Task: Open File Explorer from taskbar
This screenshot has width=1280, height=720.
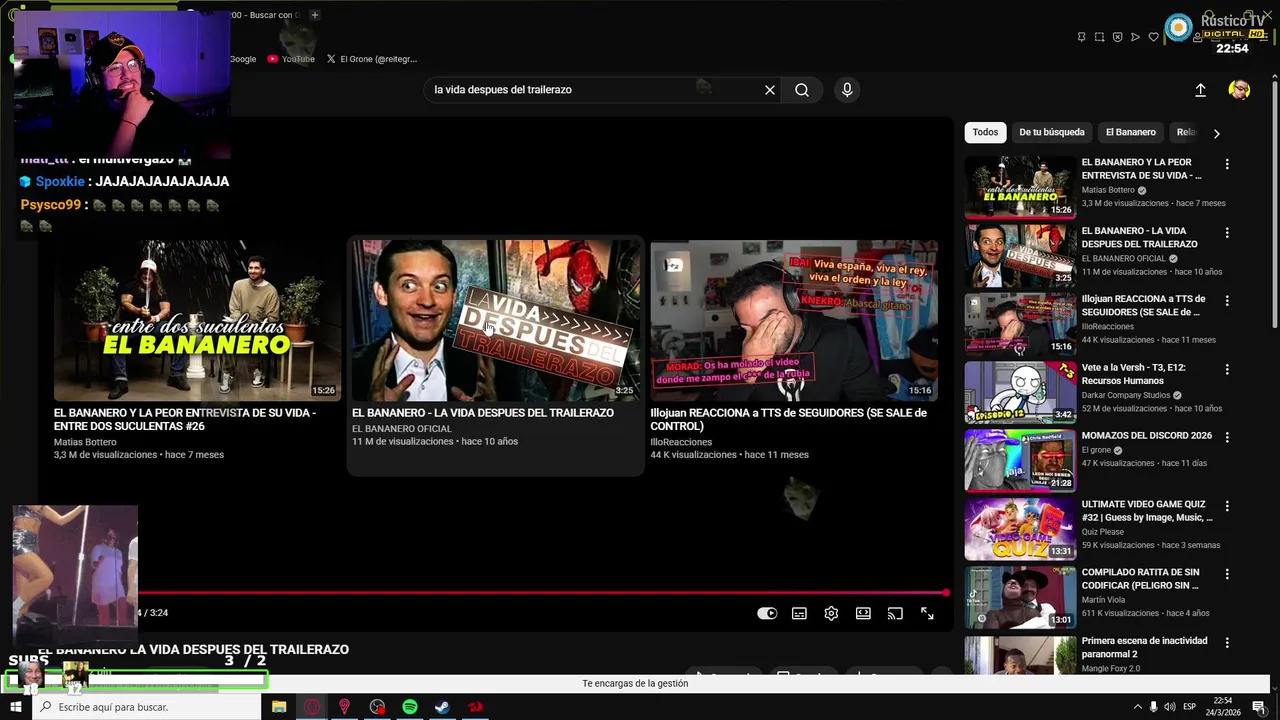Action: click(x=279, y=707)
